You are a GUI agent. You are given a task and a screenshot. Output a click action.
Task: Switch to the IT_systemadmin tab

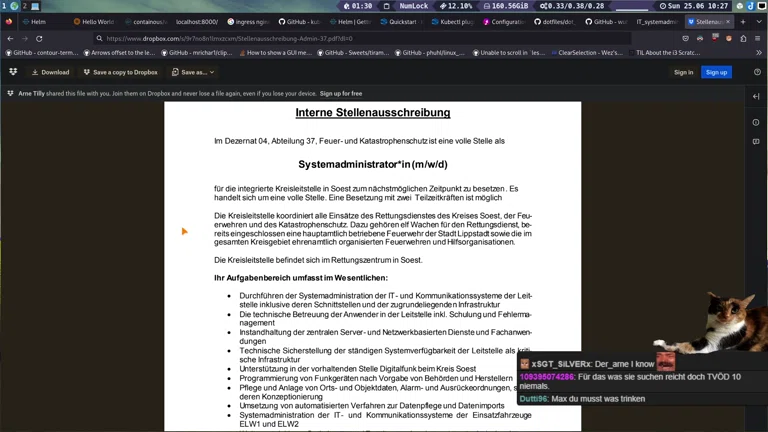(657, 22)
